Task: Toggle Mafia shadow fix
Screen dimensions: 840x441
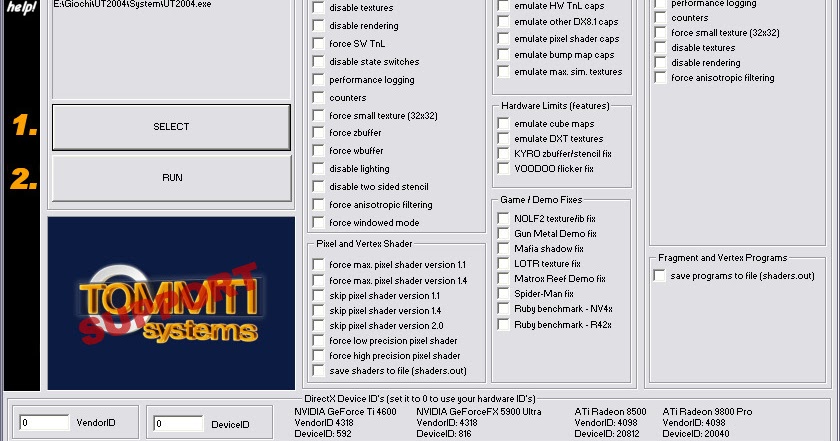Action: click(504, 249)
